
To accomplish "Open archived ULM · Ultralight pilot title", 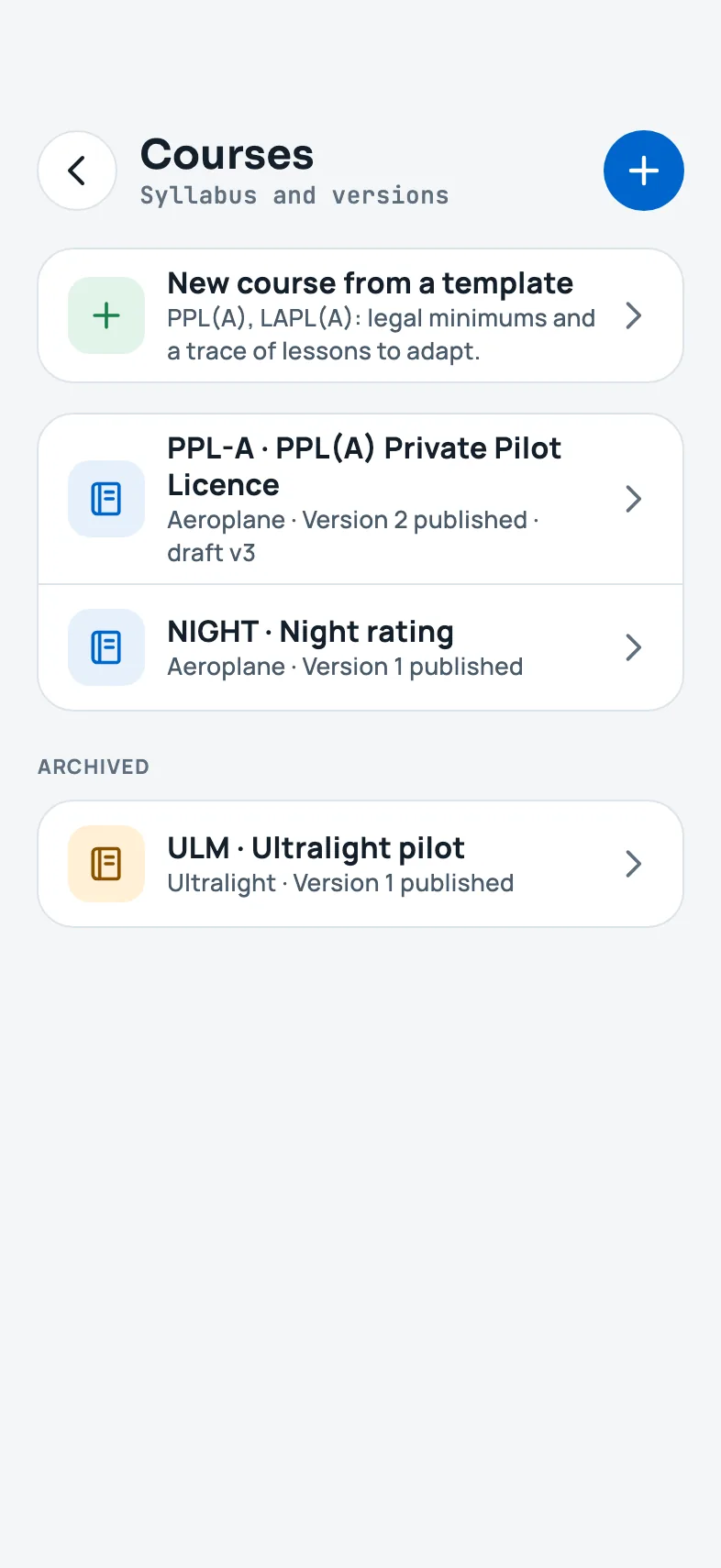I will pyautogui.click(x=316, y=848).
